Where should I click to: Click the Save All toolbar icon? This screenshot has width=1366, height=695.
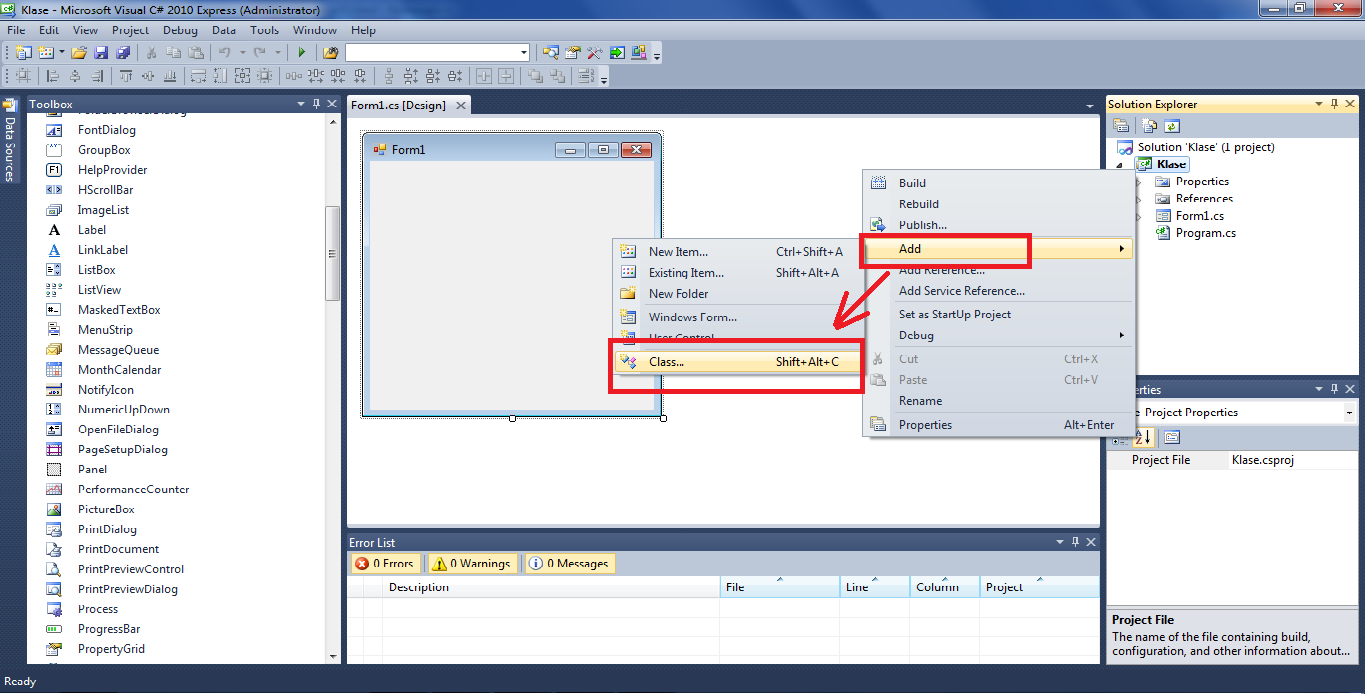coord(123,52)
